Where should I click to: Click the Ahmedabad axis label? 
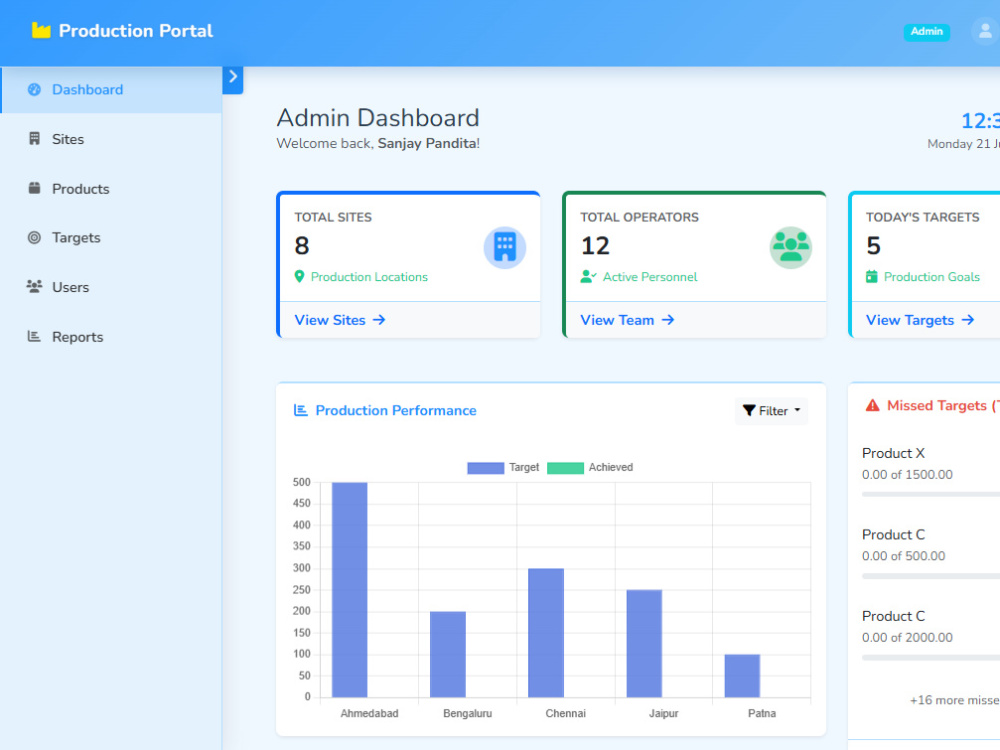[x=369, y=714]
